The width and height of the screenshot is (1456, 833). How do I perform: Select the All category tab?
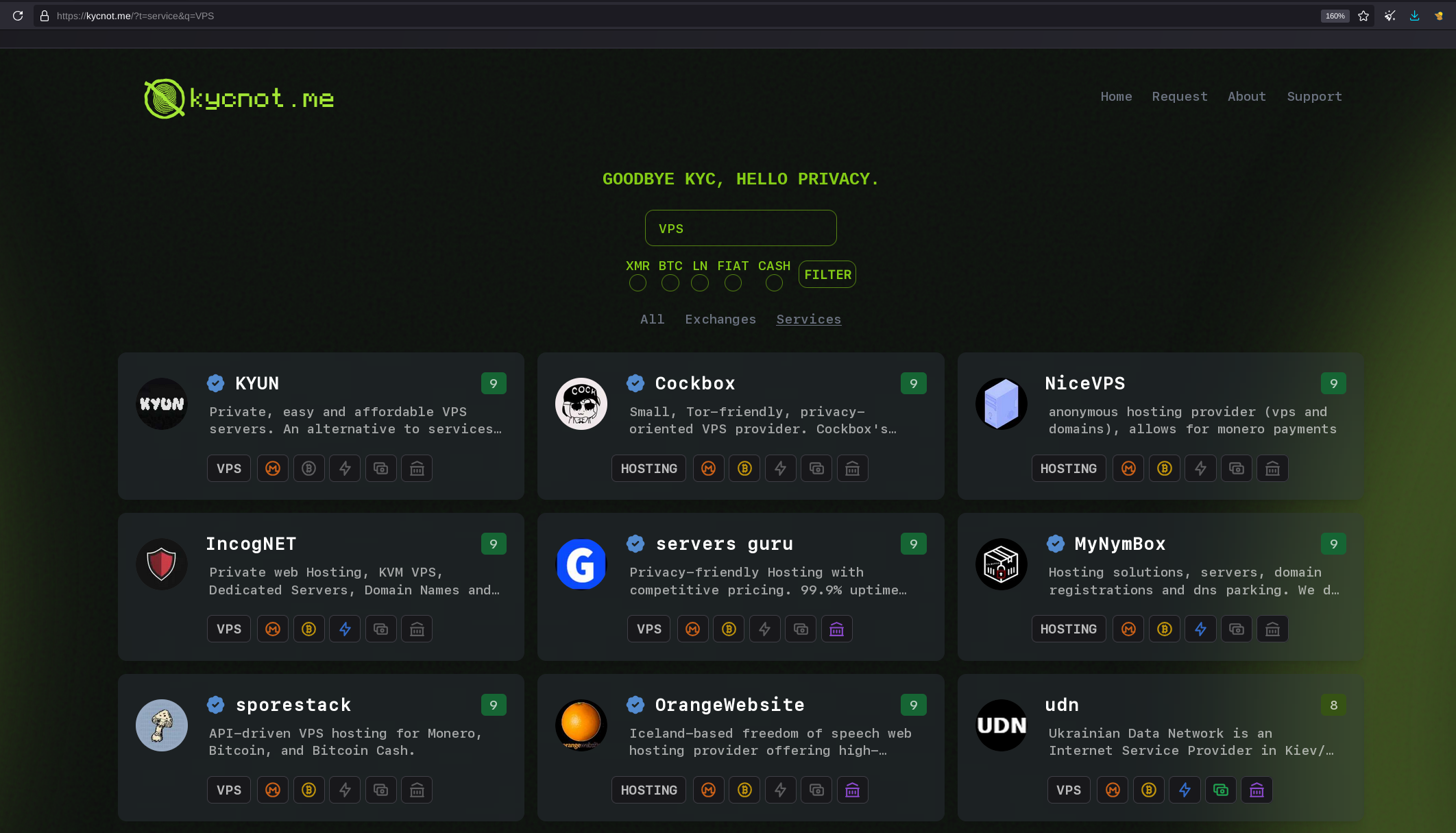coord(652,319)
